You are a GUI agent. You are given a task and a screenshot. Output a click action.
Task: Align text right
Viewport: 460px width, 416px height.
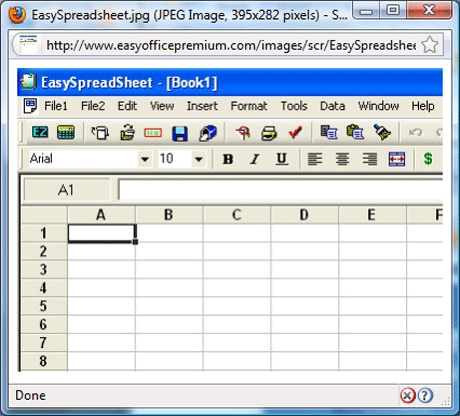(370, 159)
